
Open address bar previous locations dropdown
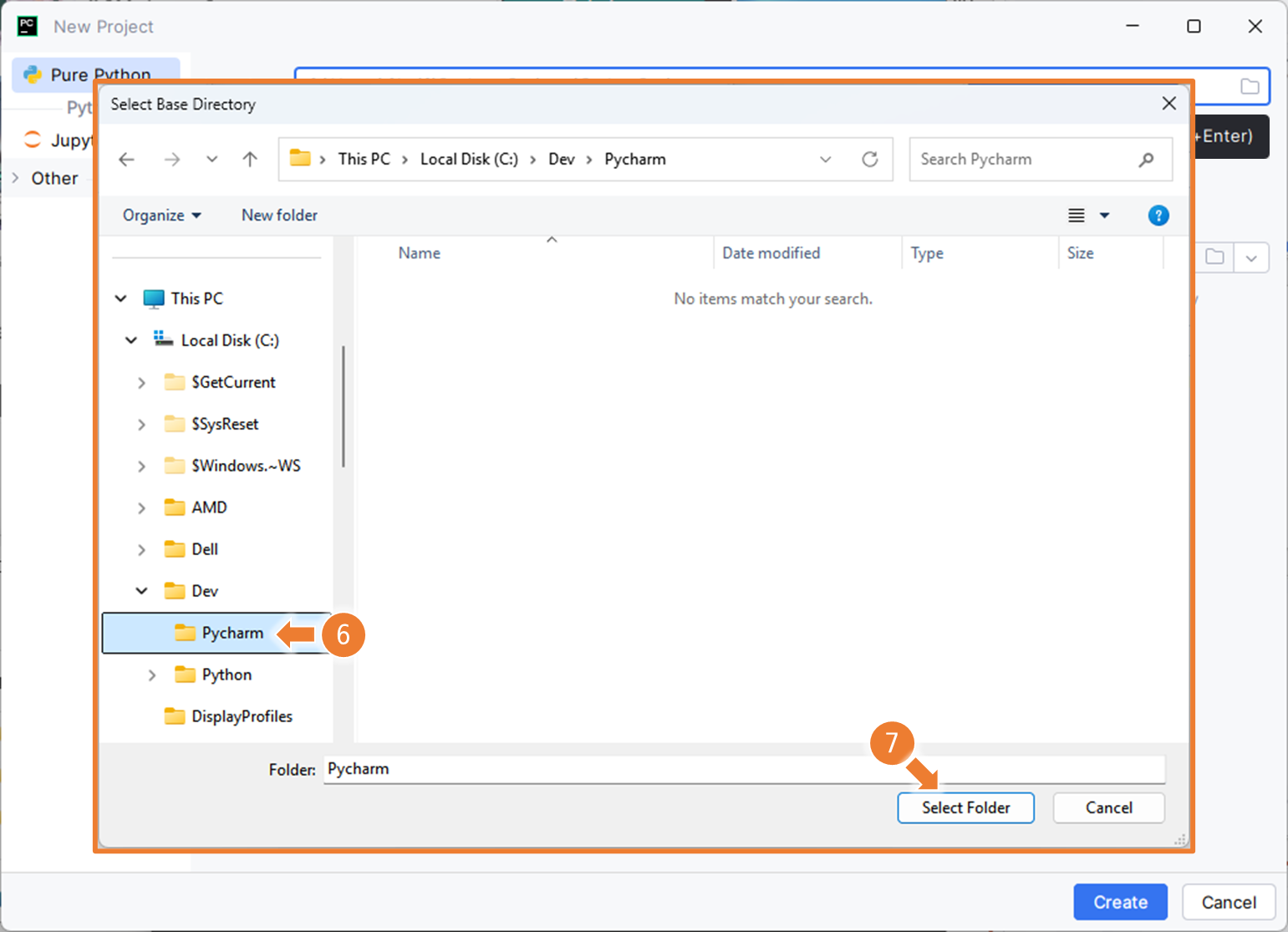[826, 159]
